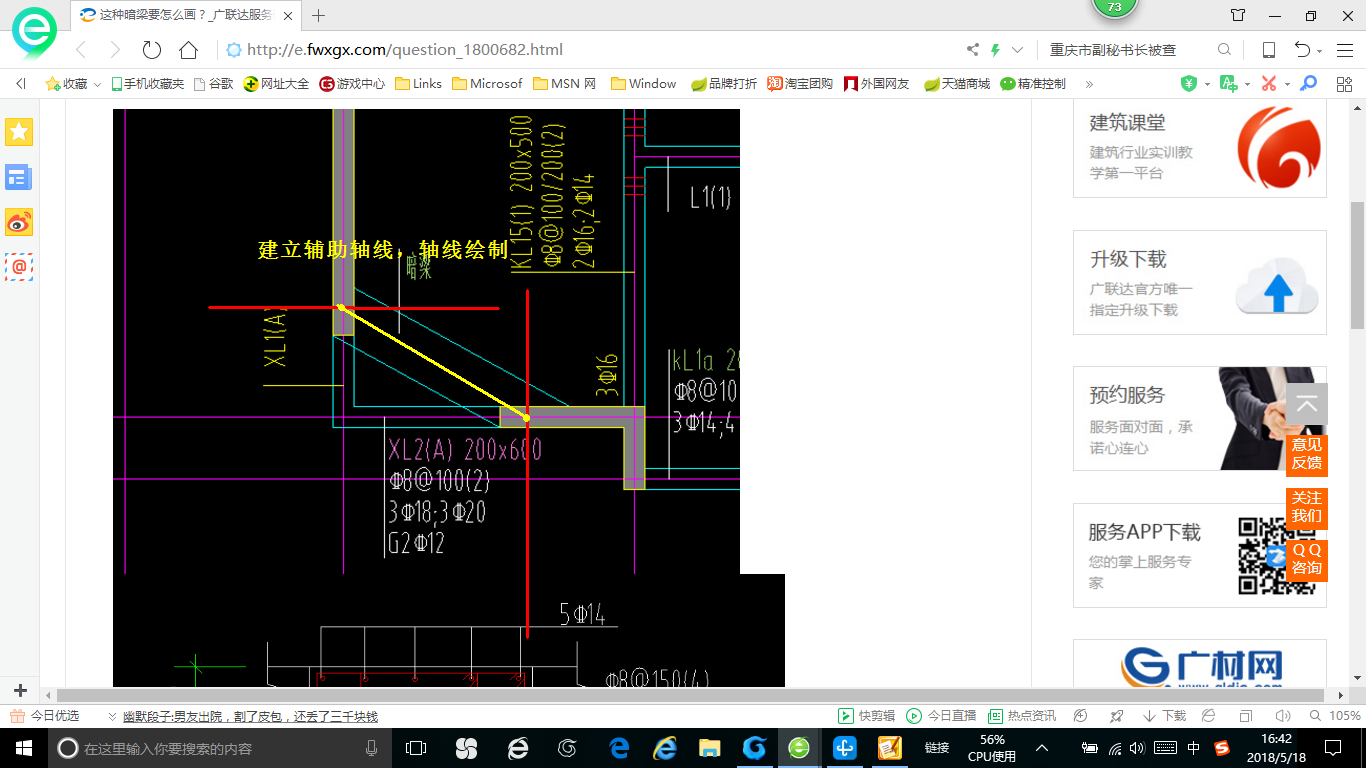
Task: Click the 关注我们 orange button
Action: [x=1307, y=506]
